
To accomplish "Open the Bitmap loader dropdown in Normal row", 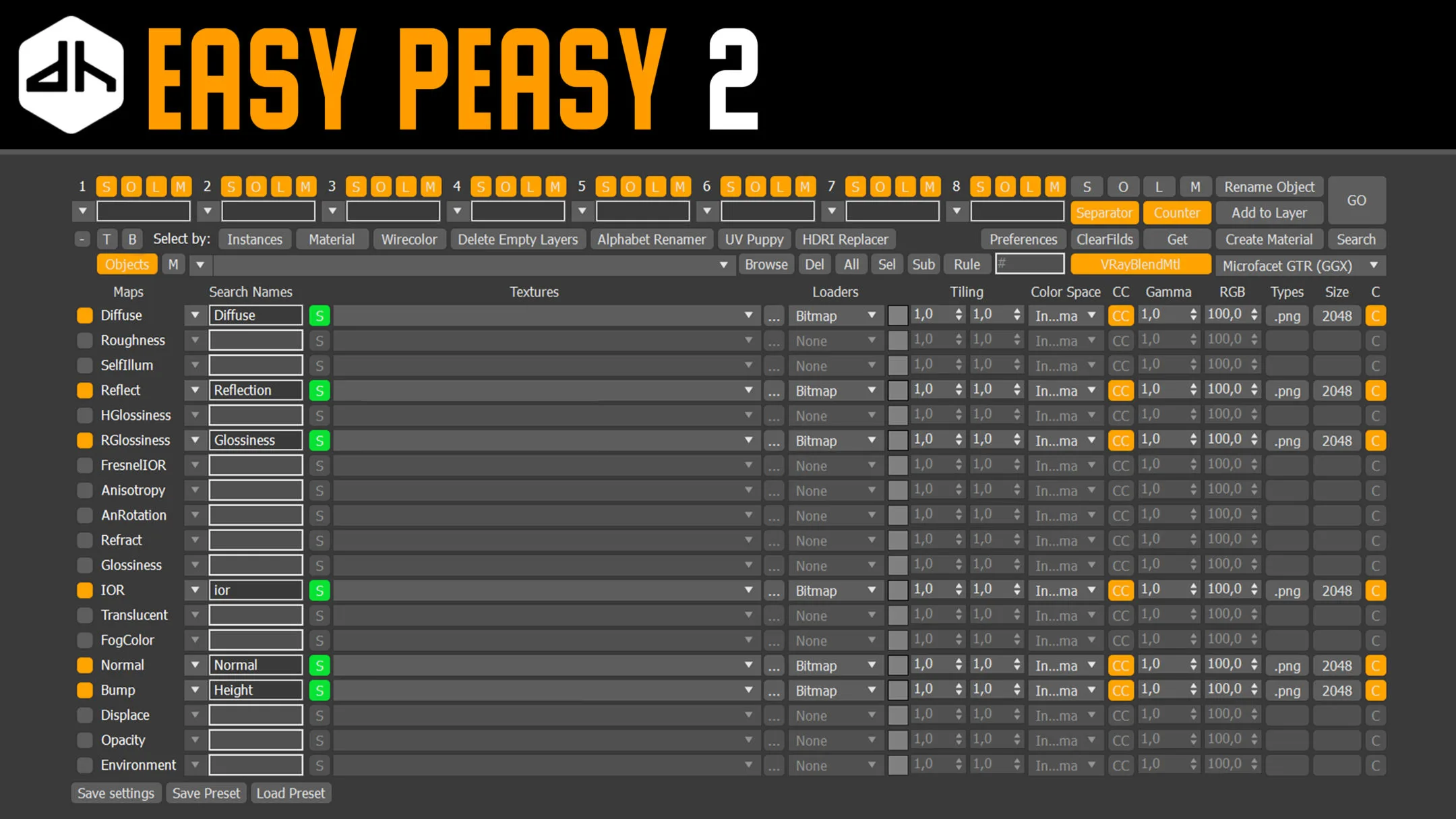I will pyautogui.click(x=836, y=665).
